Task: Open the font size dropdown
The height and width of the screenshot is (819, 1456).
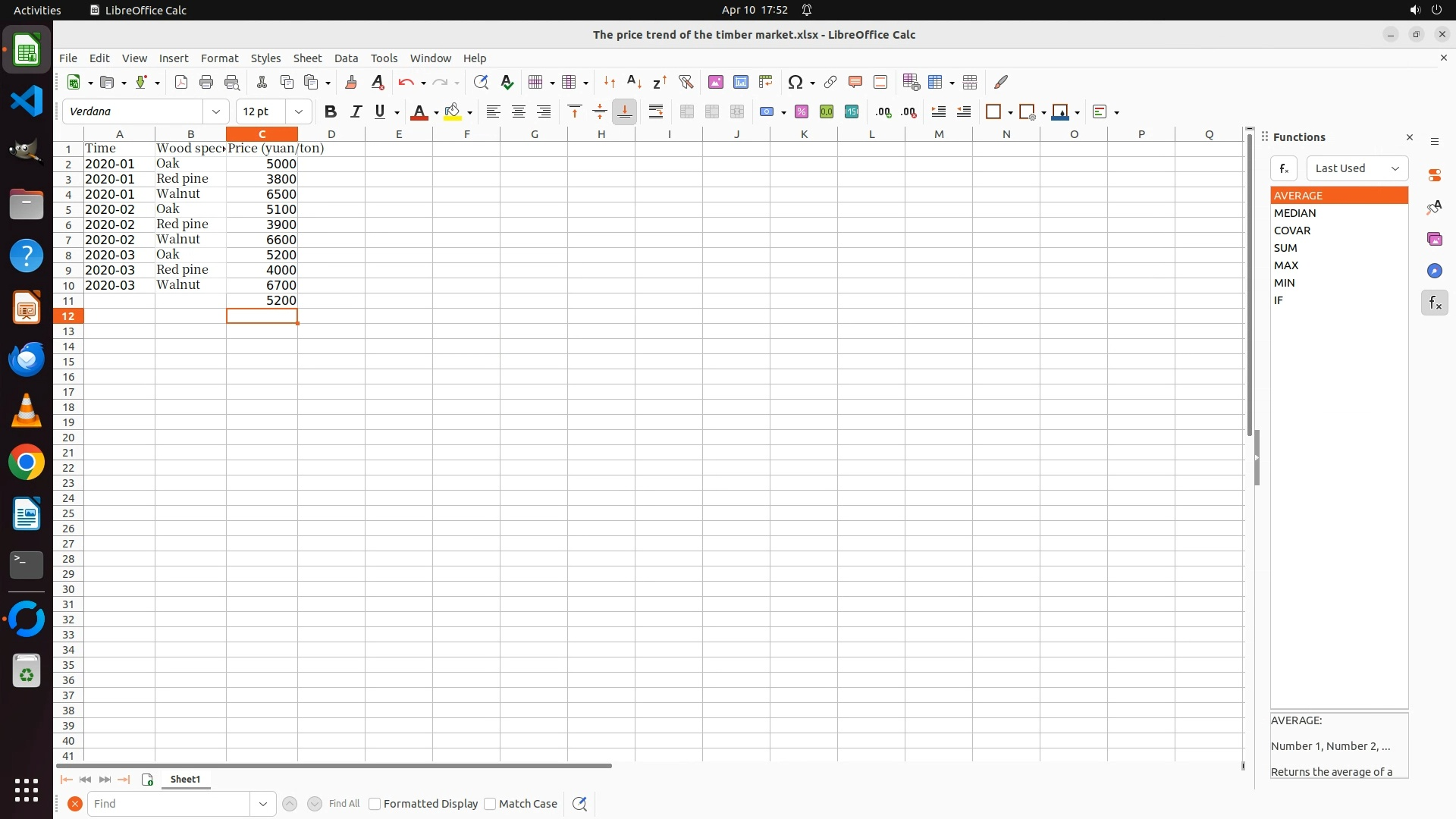Action: click(x=299, y=111)
